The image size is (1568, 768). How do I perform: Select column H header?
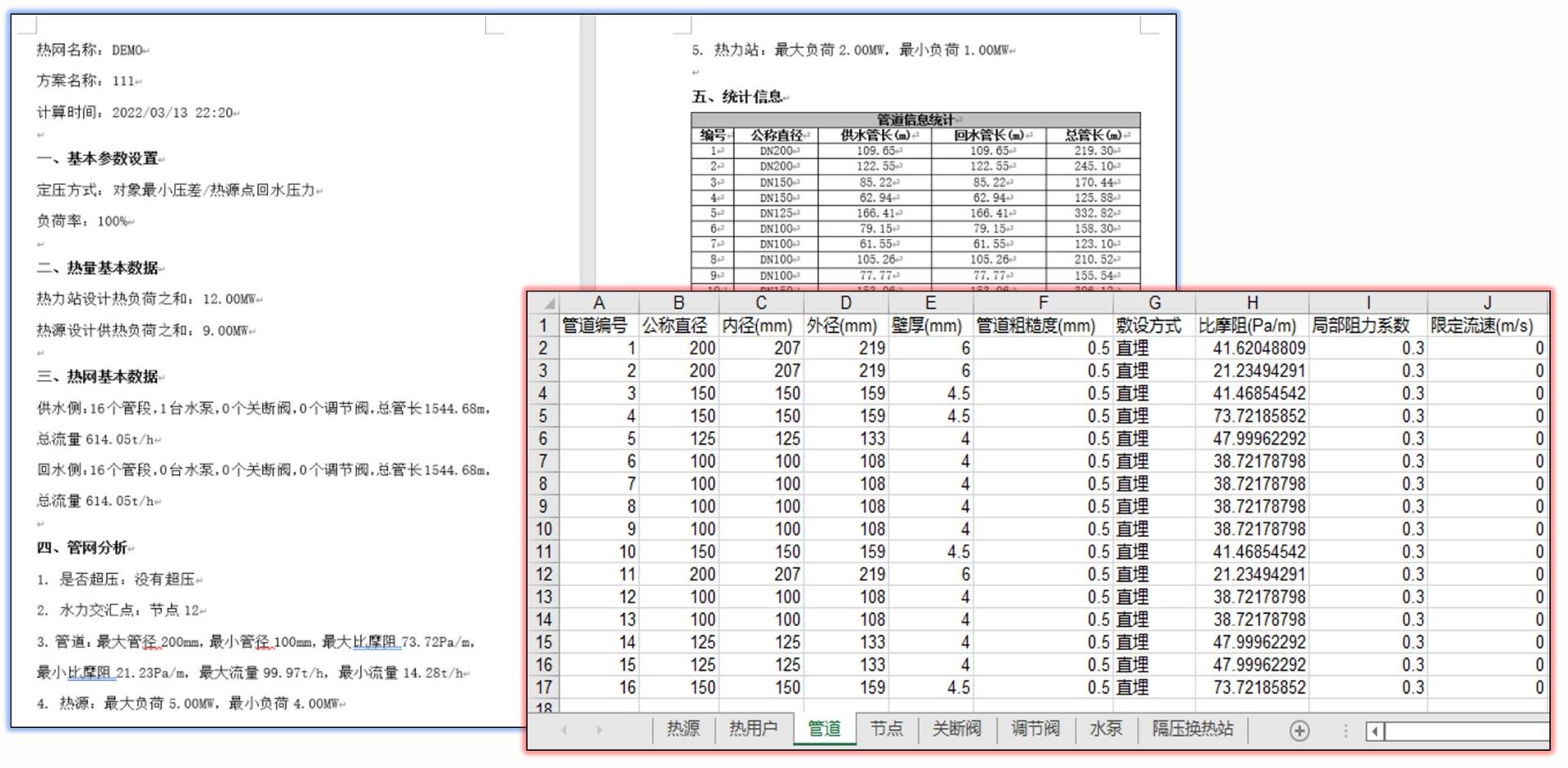click(x=1251, y=304)
